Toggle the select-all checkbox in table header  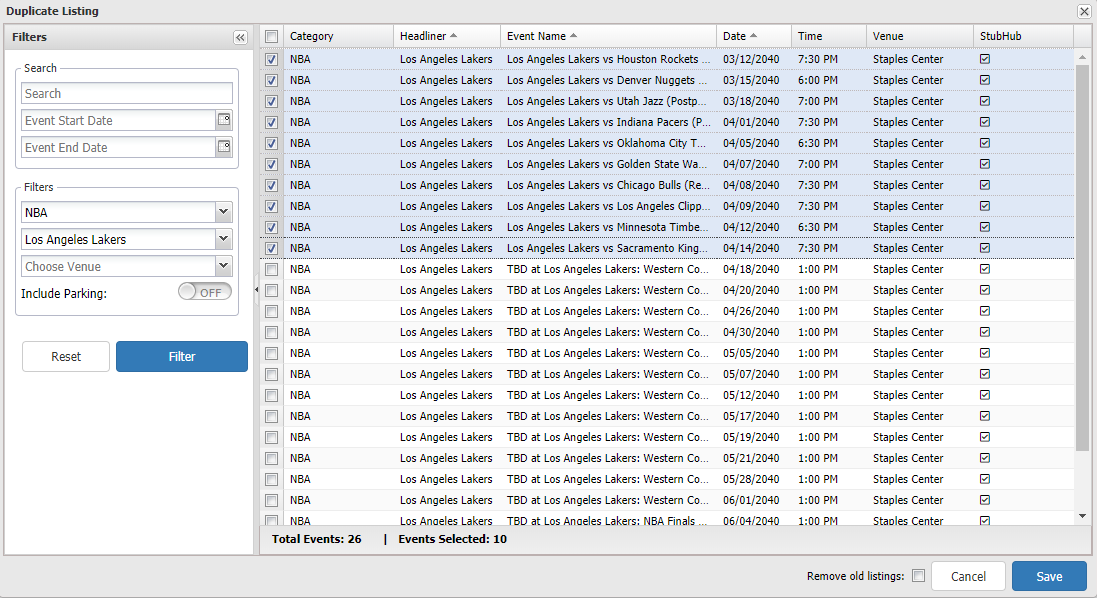271,36
